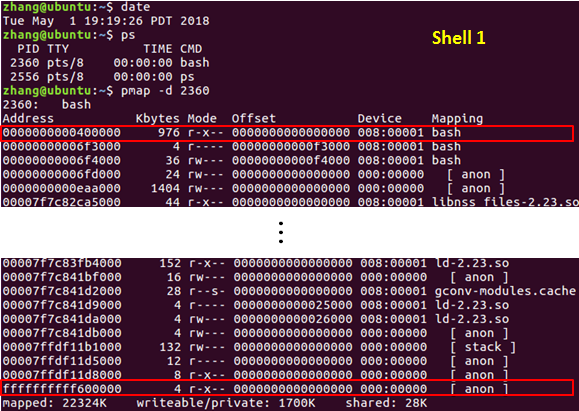Click the 1404 Kbytes anon row
Screen dimensions: 579x411
(x=254, y=188)
